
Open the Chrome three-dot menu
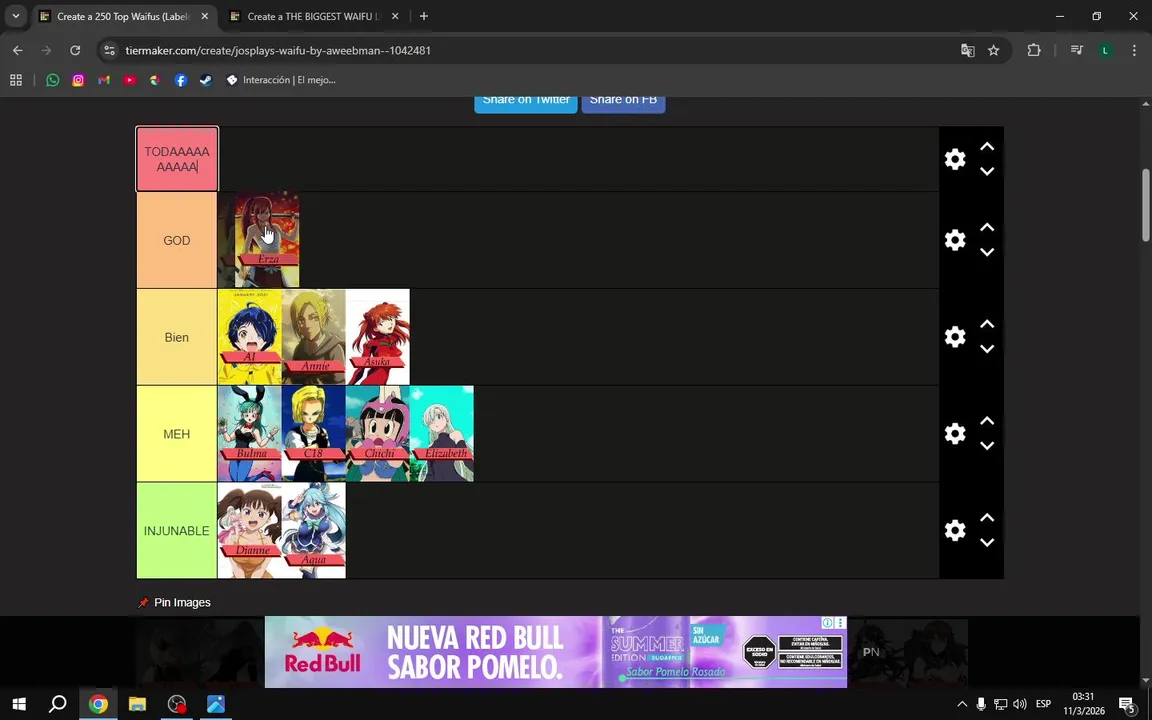(1134, 51)
